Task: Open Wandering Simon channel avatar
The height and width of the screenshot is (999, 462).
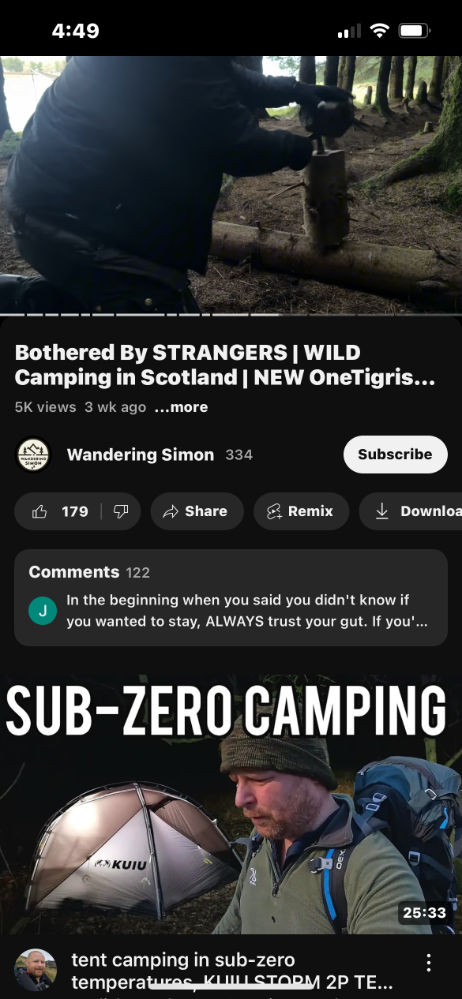Action: point(33,454)
